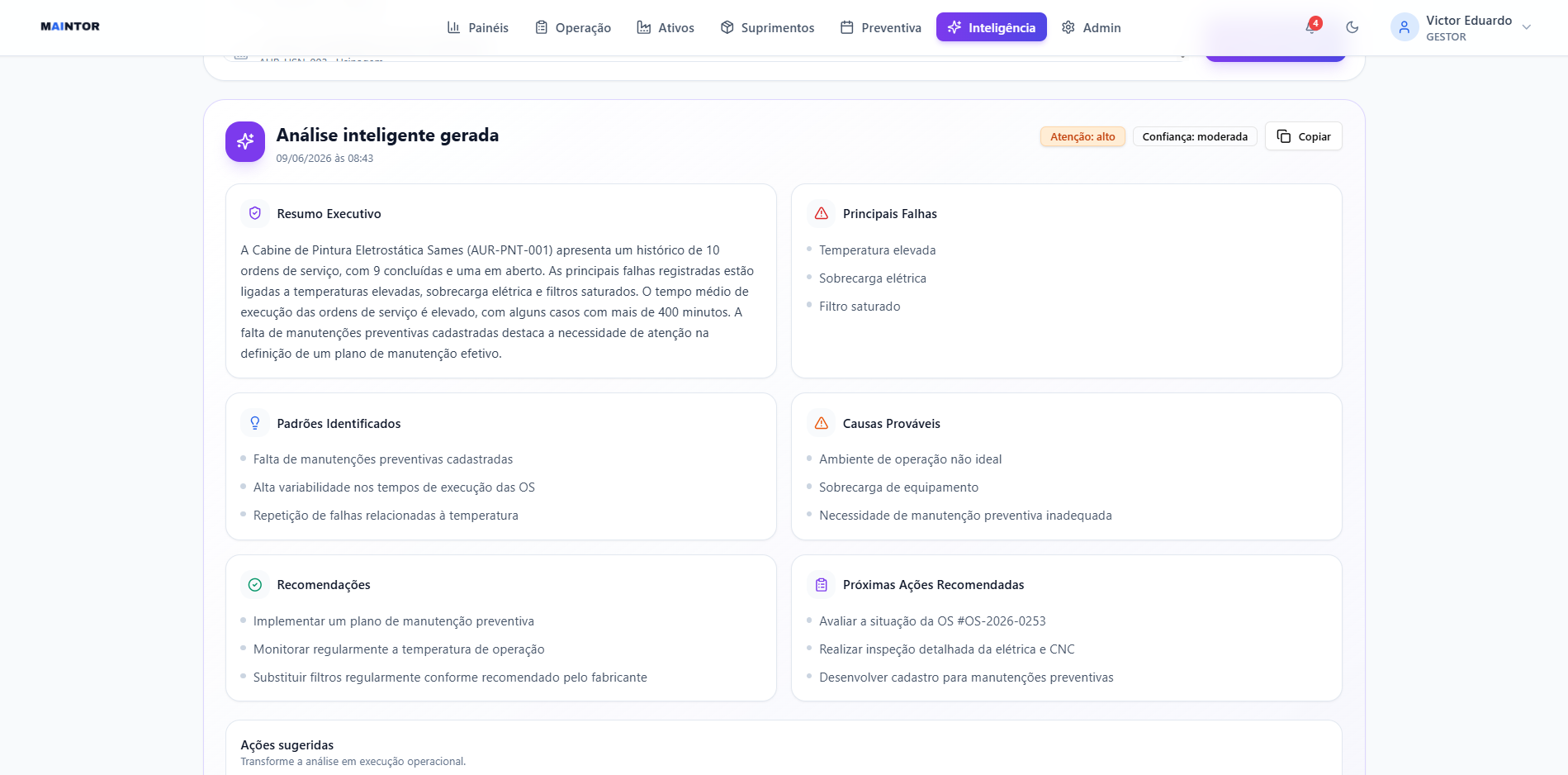The height and width of the screenshot is (775, 1568).
Task: Copy the generated analysis
Action: click(1304, 136)
